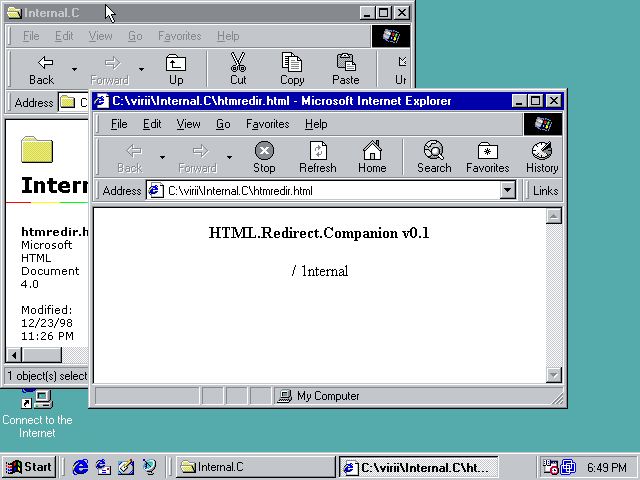Screen dimensions: 640x480
Task: Launch Outlook Express from Quick Launch
Action: [103, 467]
